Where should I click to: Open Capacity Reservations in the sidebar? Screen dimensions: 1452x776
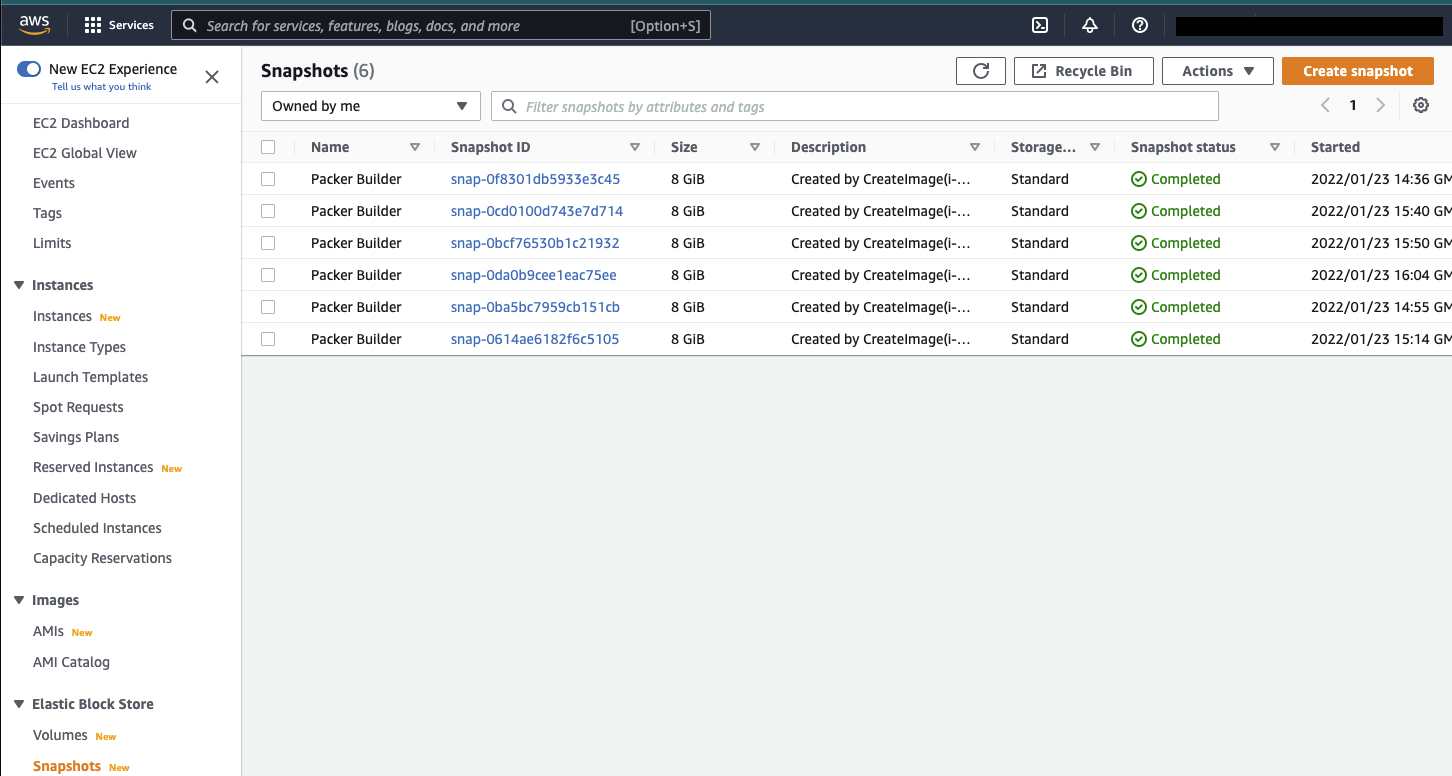pyautogui.click(x=102, y=558)
